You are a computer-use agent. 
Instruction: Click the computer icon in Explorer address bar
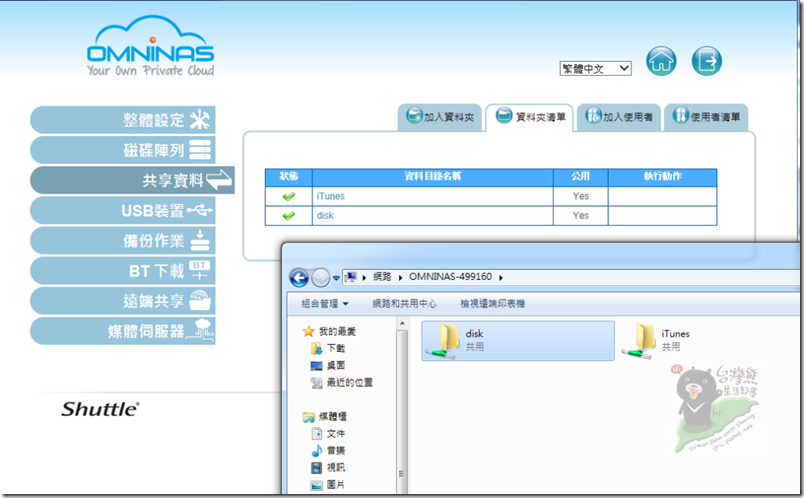pos(351,277)
